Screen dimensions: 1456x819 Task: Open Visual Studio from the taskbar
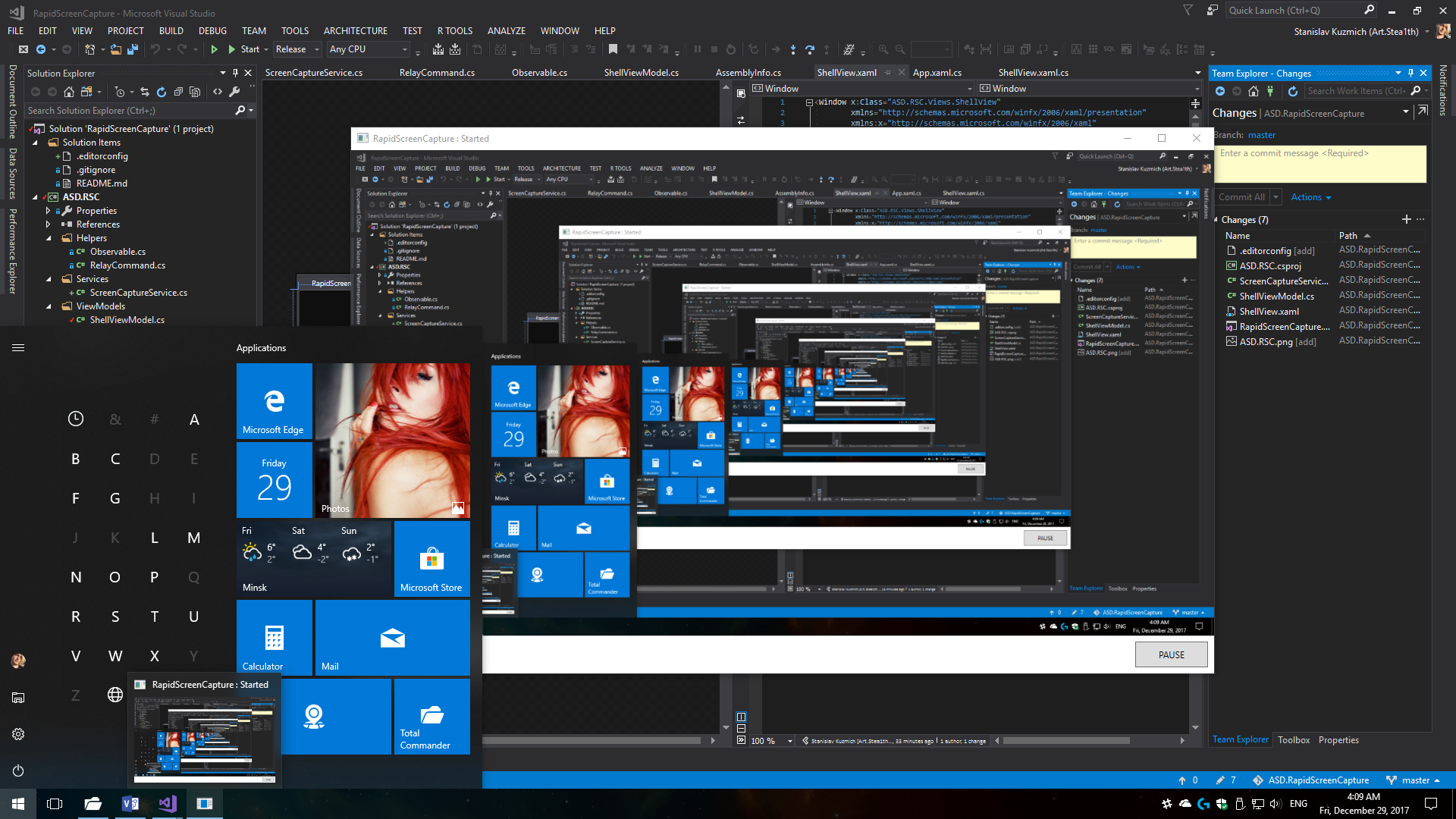167,803
